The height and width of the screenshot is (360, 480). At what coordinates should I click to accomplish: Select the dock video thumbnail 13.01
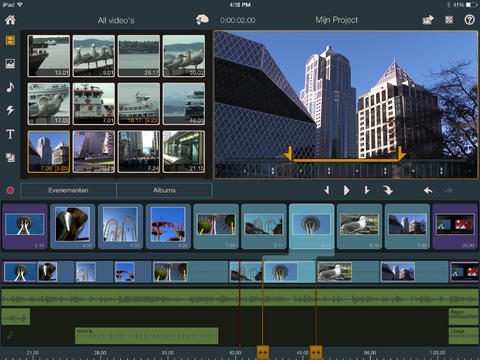49,56
